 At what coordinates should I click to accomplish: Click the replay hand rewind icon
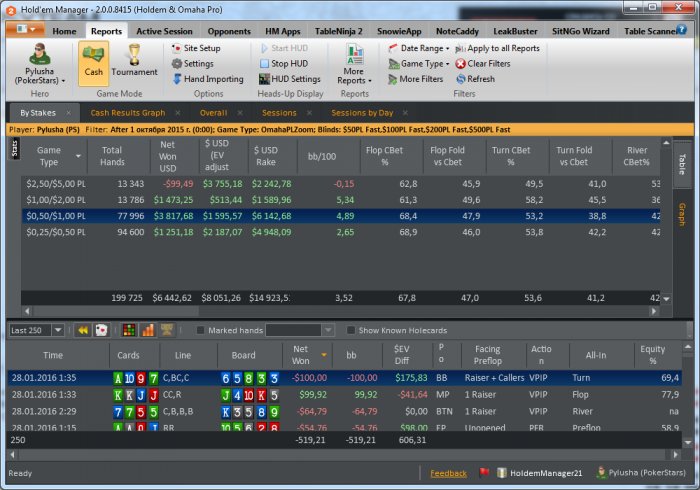coord(83,330)
